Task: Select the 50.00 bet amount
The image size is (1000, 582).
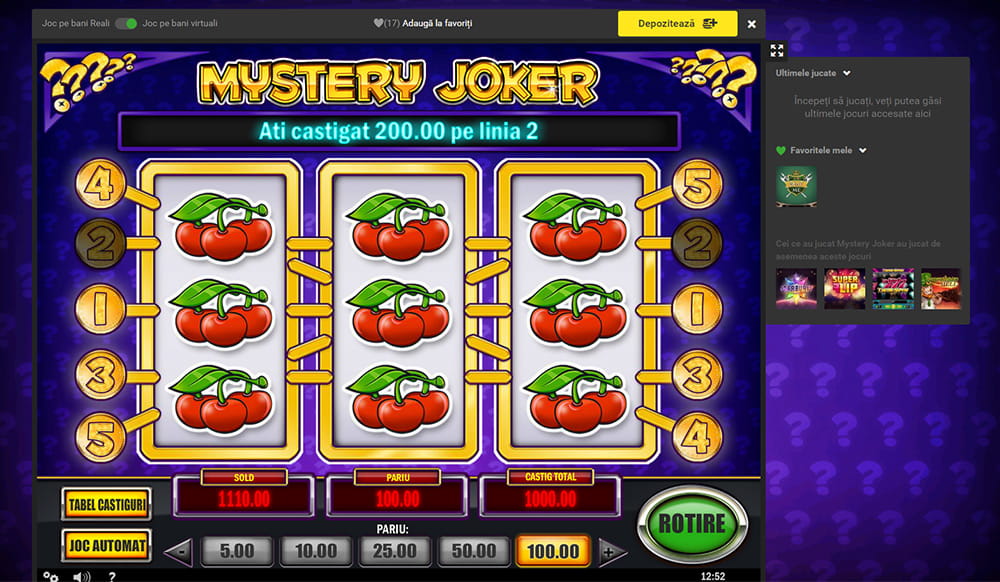Action: (473, 551)
